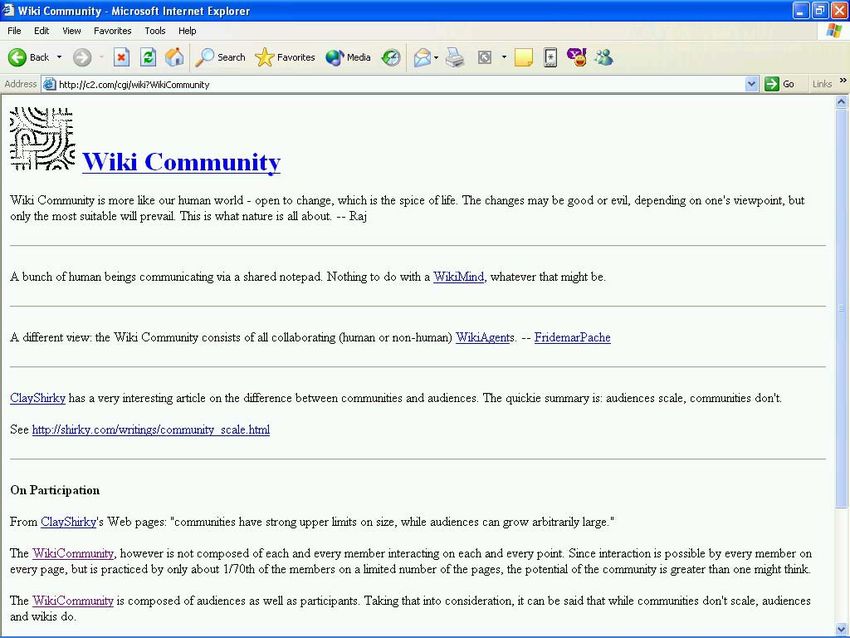Click the Mail envelope icon
Screen dimensions: 850x638
click(x=422, y=57)
